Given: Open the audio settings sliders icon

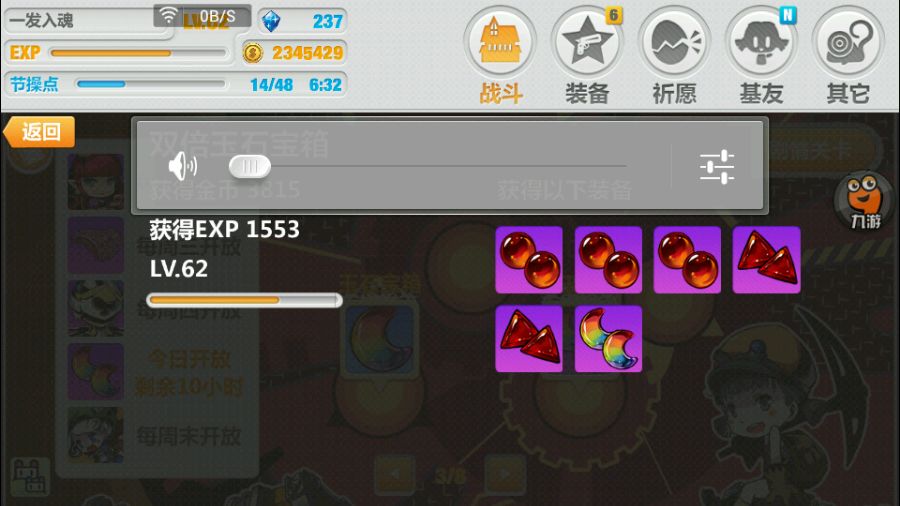Looking at the screenshot, I should (x=717, y=167).
